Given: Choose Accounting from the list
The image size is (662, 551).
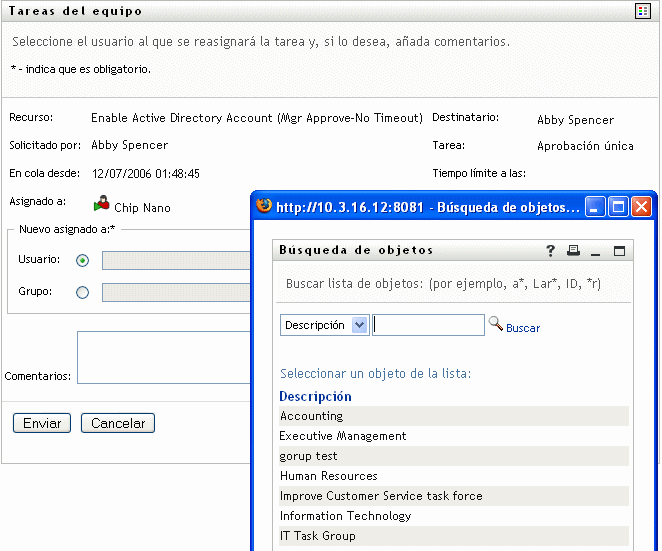Looking at the screenshot, I should [x=454, y=416].
